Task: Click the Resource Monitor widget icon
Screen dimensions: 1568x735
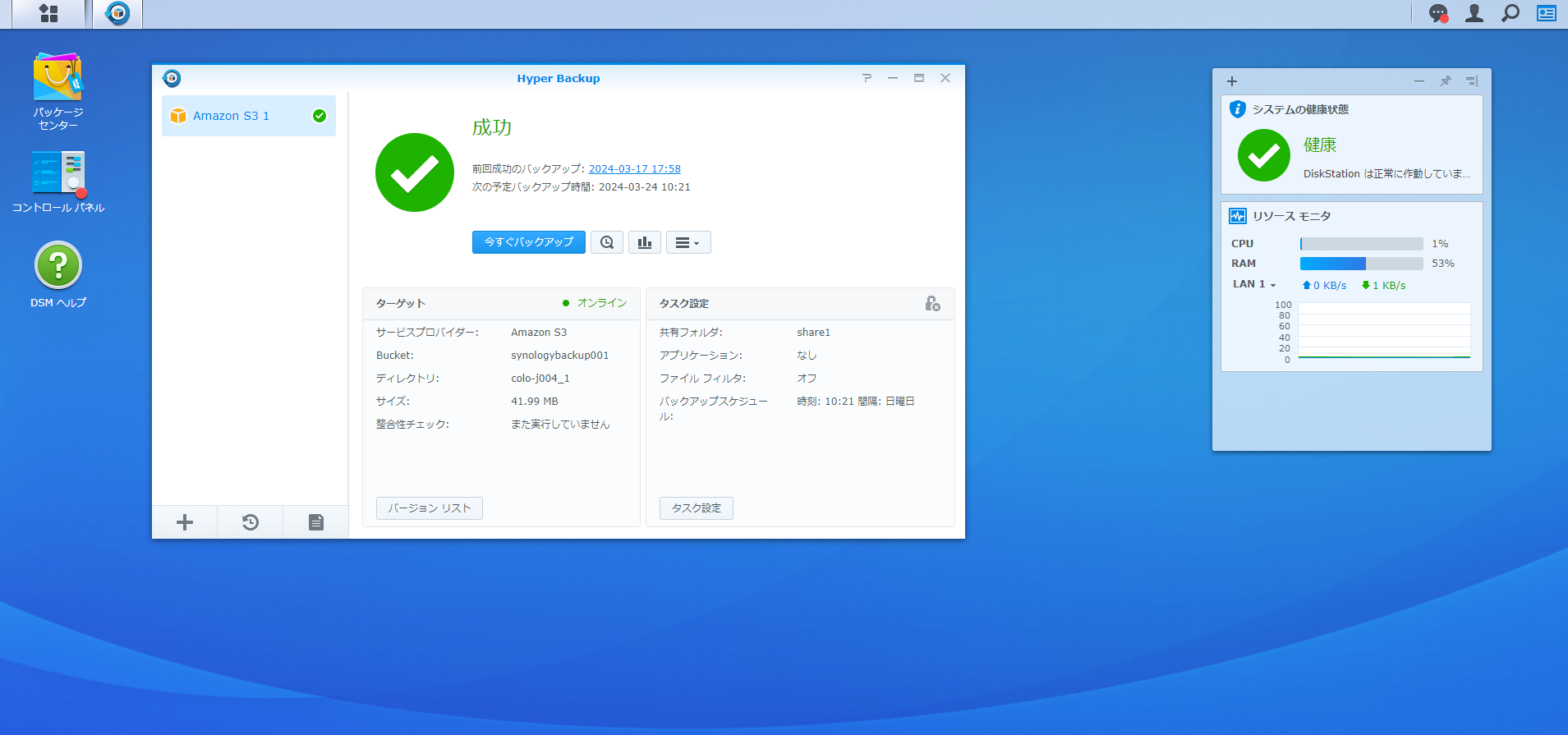Action: click(x=1238, y=216)
